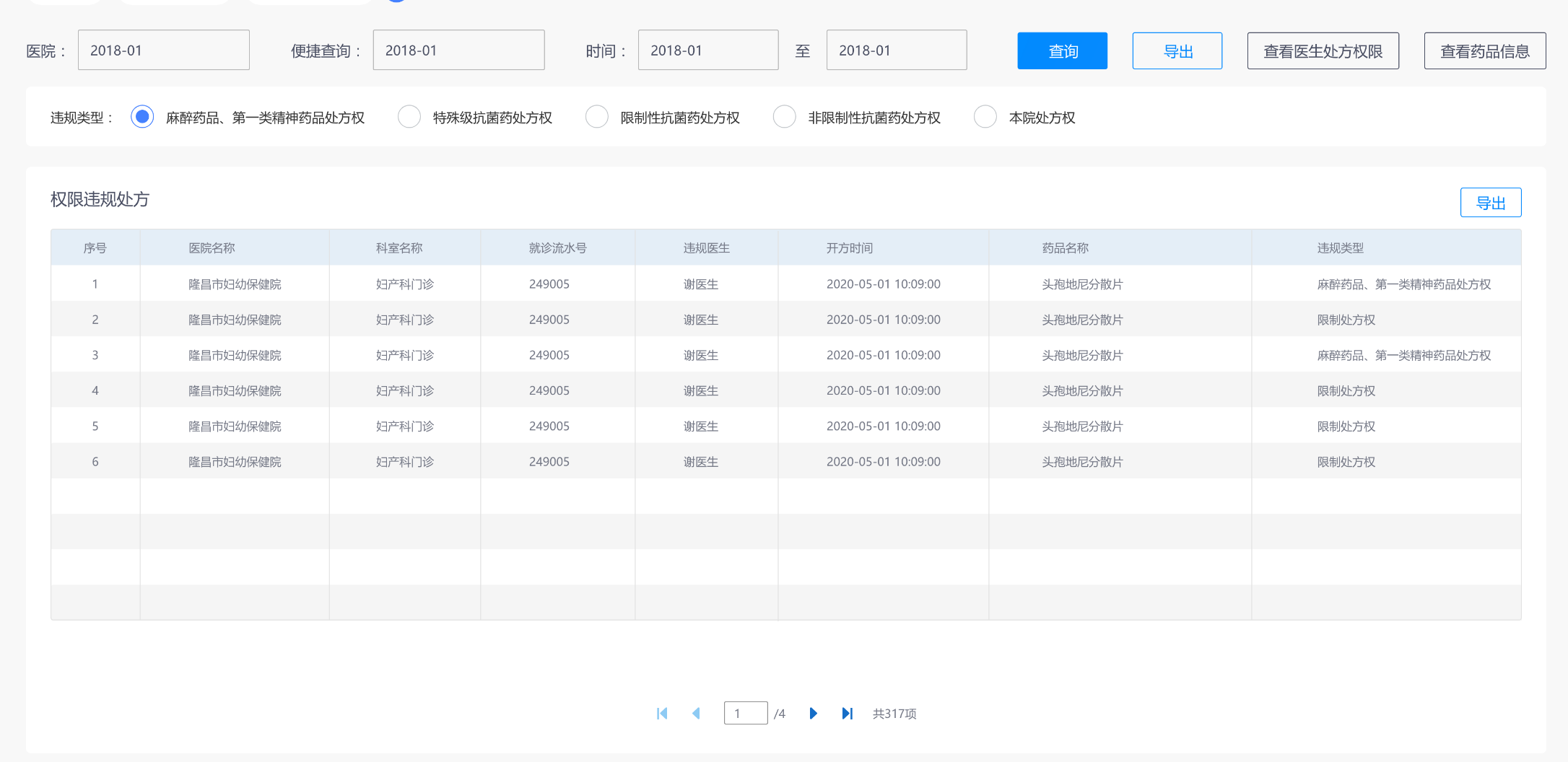Click row 4 drug name 头孢地尼分散片

1083,390
